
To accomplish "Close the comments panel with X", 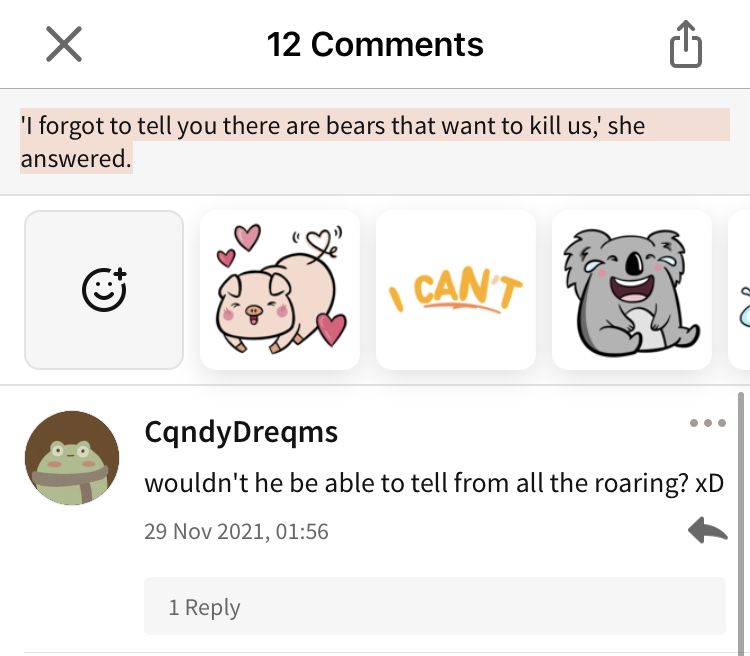I will click(64, 44).
